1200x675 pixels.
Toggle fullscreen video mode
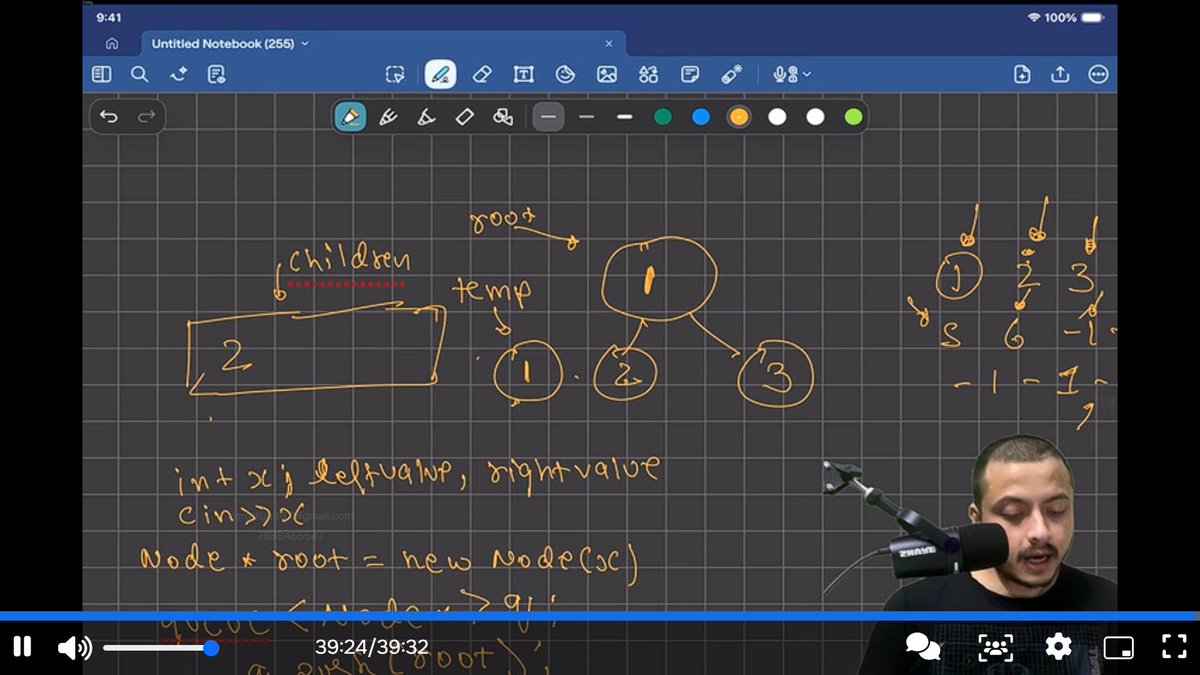(1174, 647)
